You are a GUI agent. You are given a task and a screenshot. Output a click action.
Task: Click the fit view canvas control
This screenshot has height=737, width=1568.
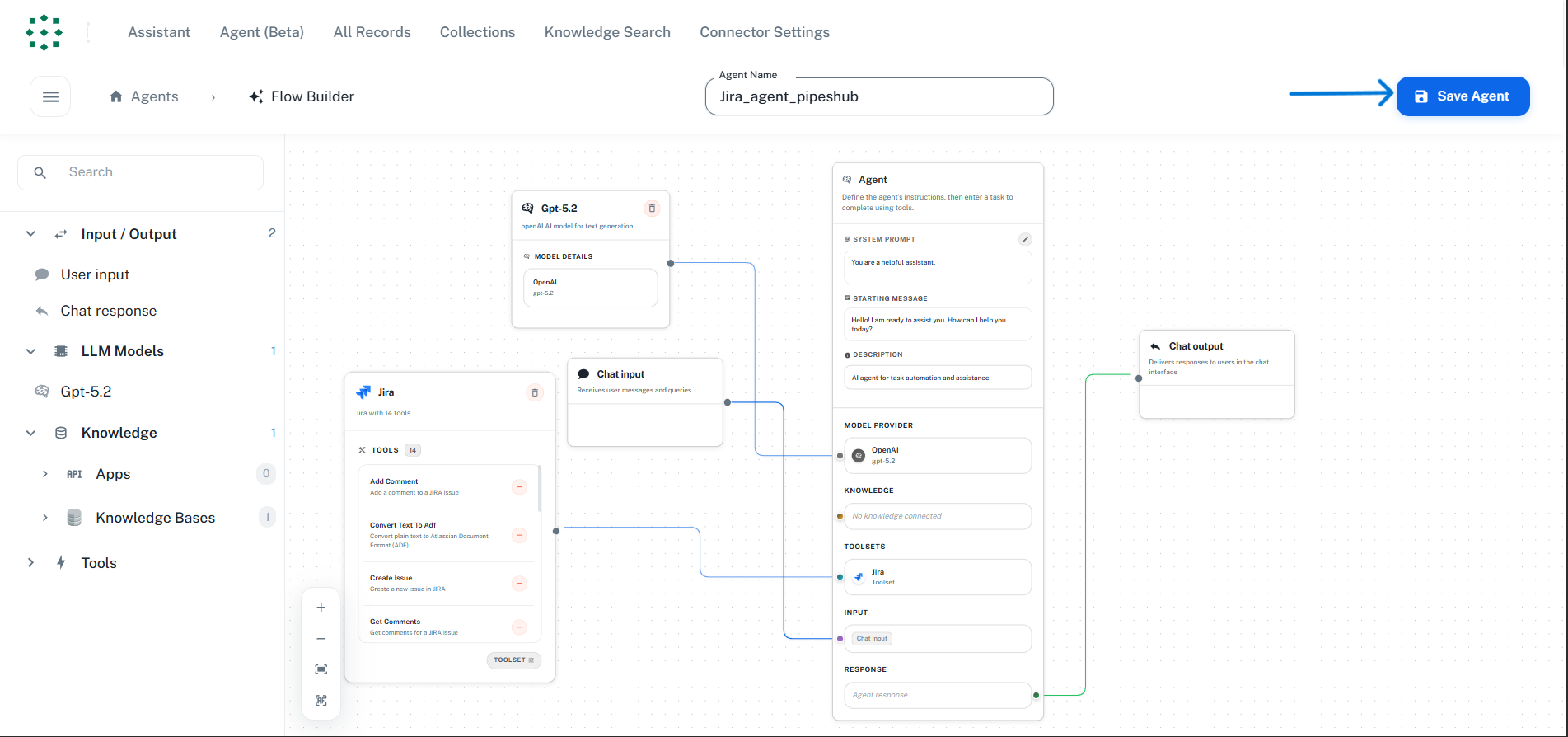(321, 669)
